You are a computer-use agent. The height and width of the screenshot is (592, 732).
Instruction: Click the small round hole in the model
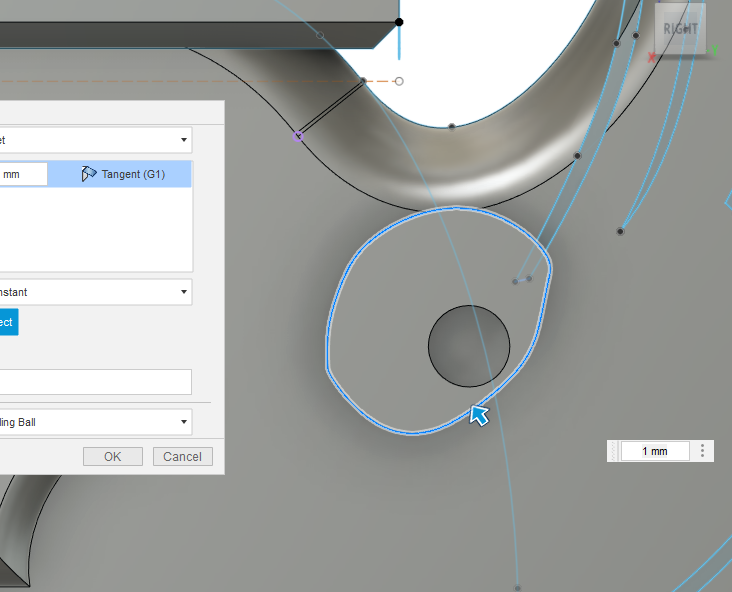click(469, 346)
